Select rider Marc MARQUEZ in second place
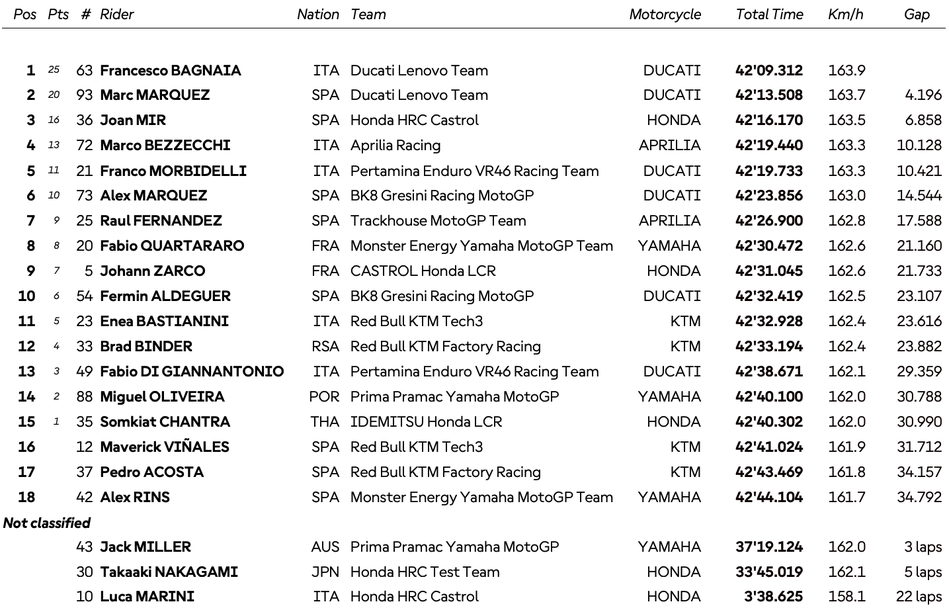The height and width of the screenshot is (608, 949). (x=155, y=96)
